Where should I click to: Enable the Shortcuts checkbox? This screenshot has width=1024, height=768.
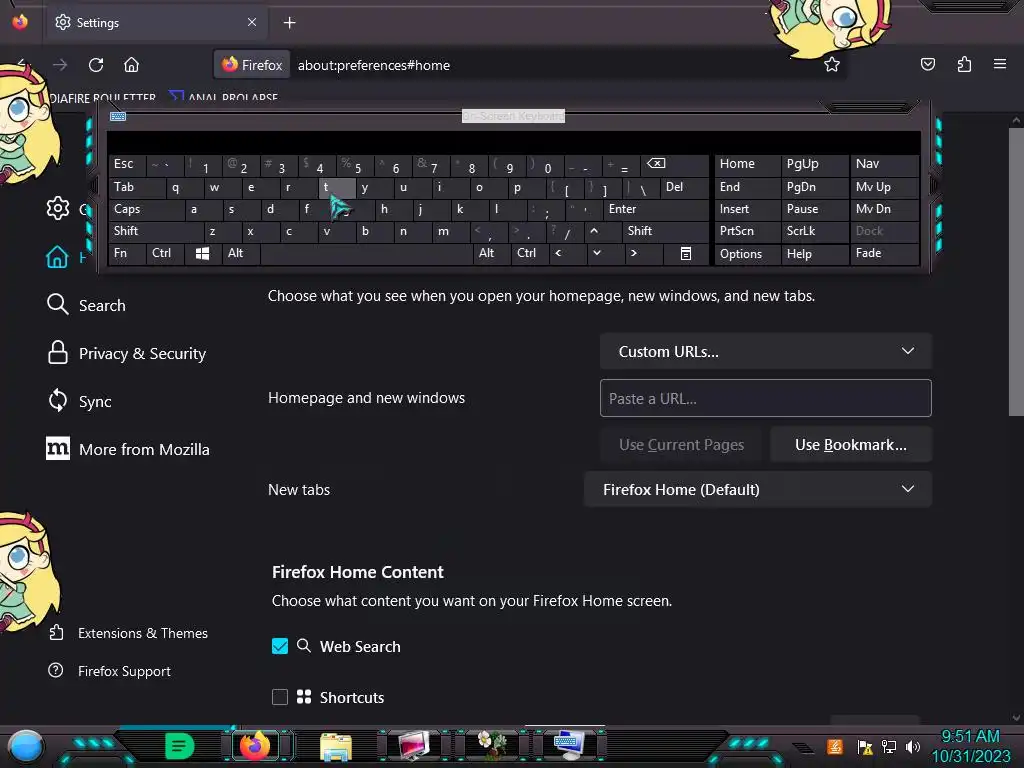[x=280, y=697]
